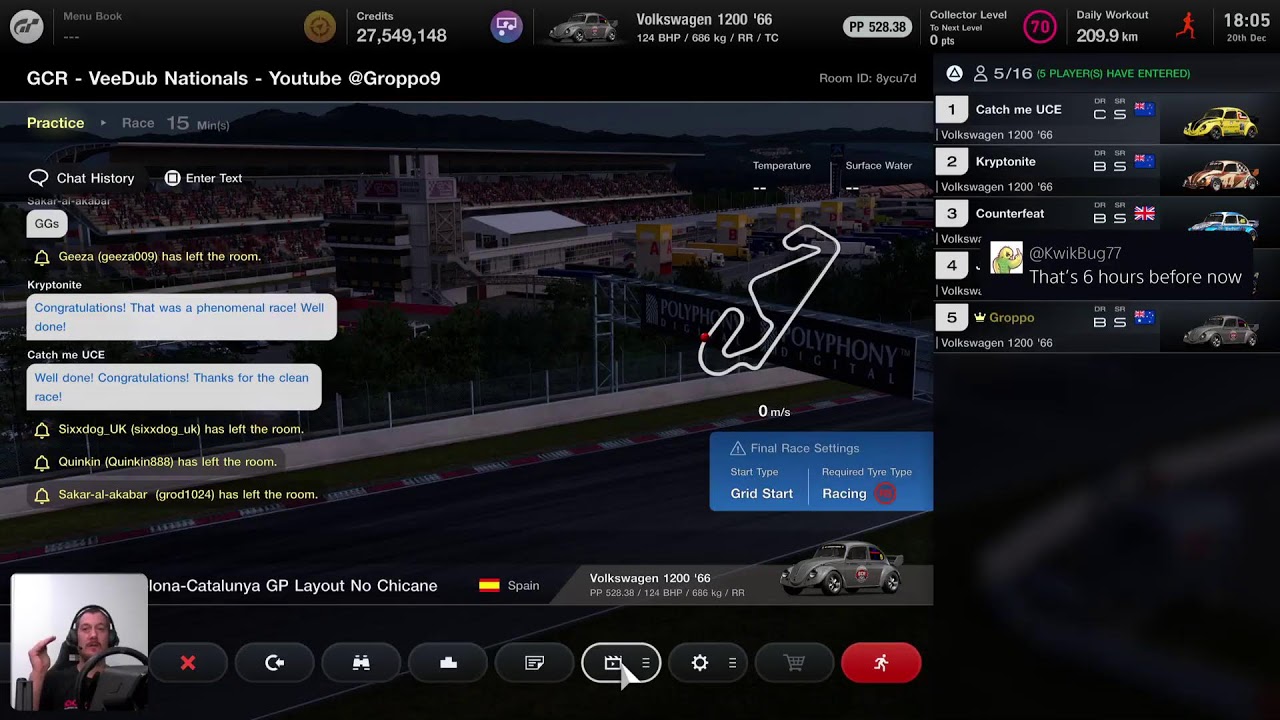This screenshot has width=1280, height=720.
Task: Click the track layout map
Action: [x=769, y=301]
